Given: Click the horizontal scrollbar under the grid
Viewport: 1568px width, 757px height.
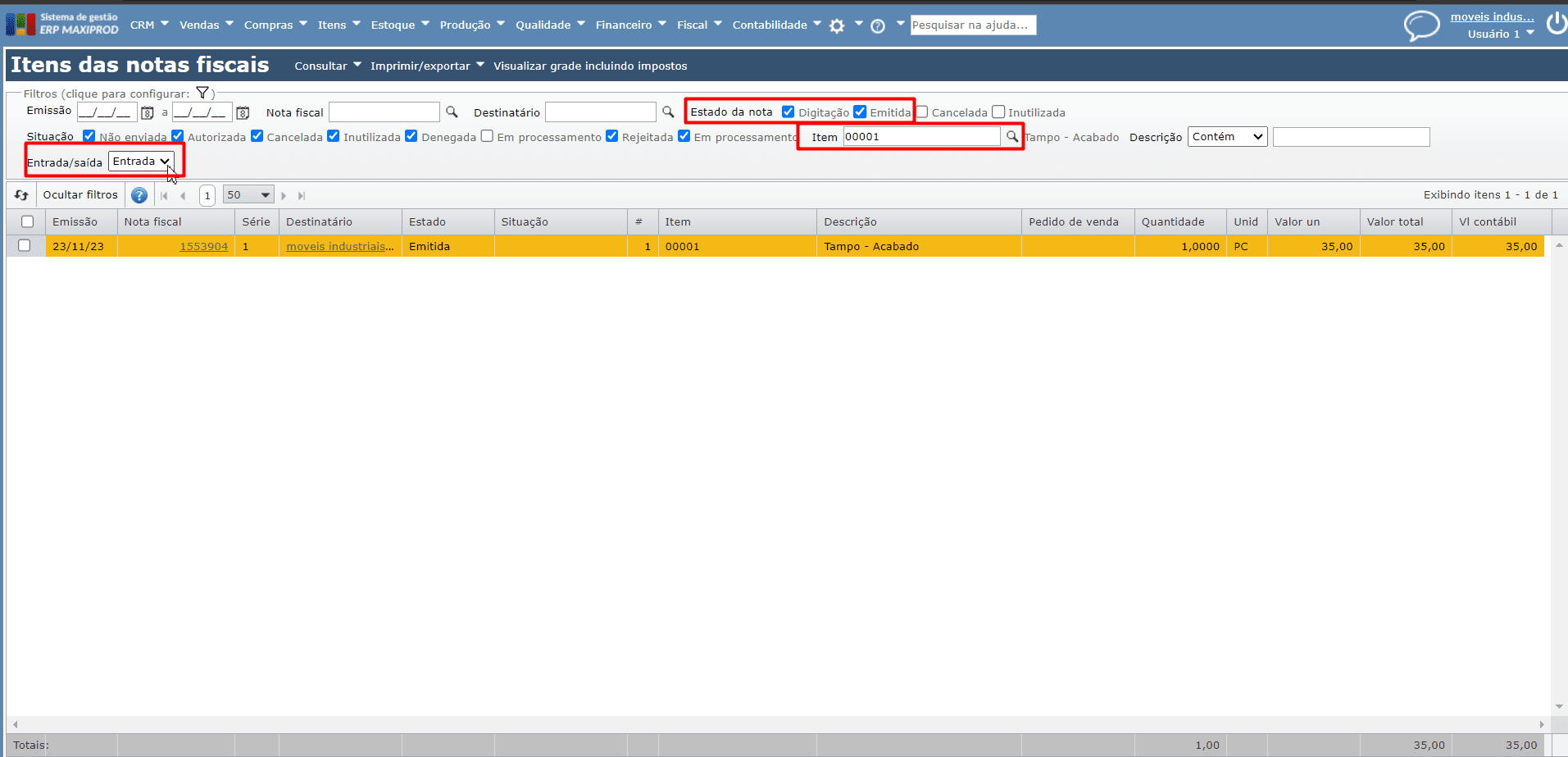Looking at the screenshot, I should tap(778, 724).
